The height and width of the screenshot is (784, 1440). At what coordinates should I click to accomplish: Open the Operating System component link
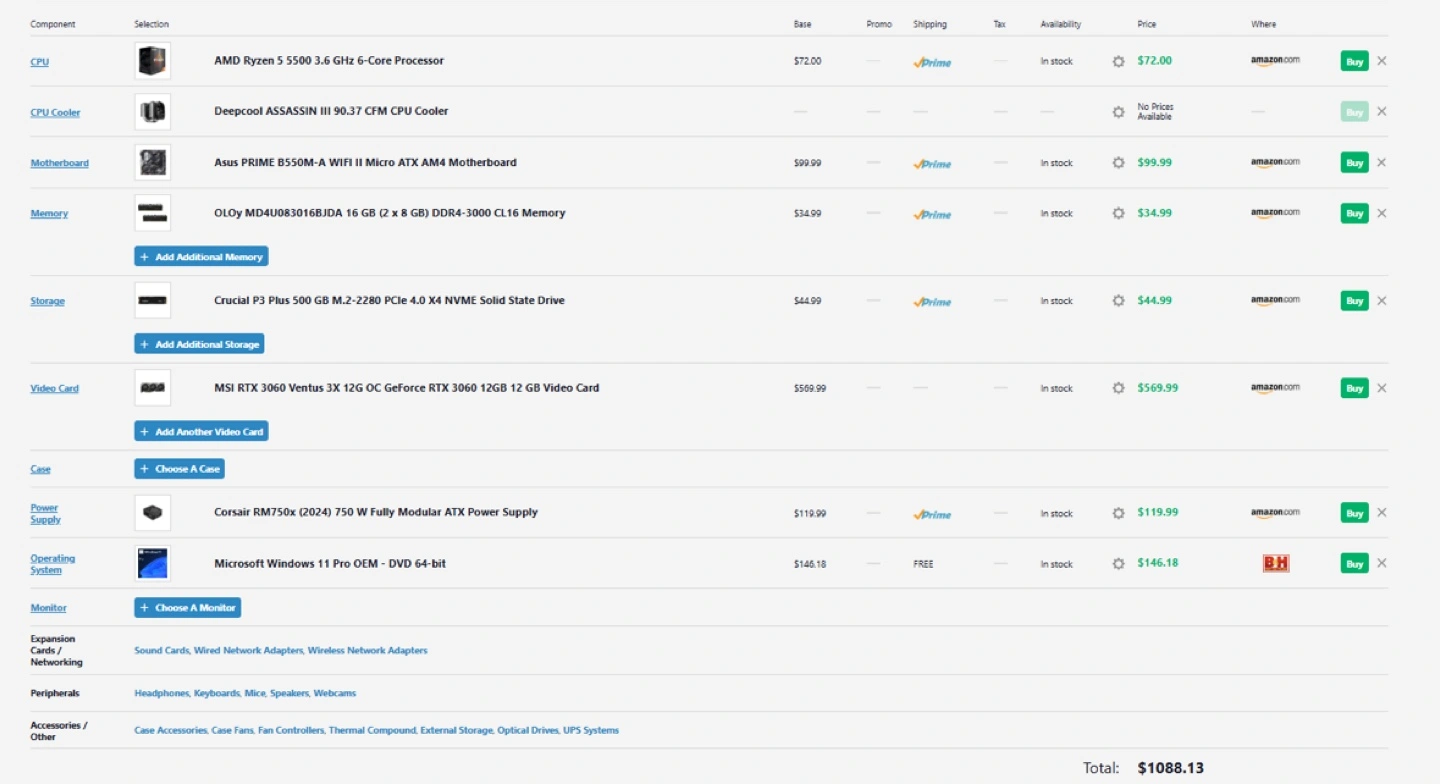click(x=52, y=564)
